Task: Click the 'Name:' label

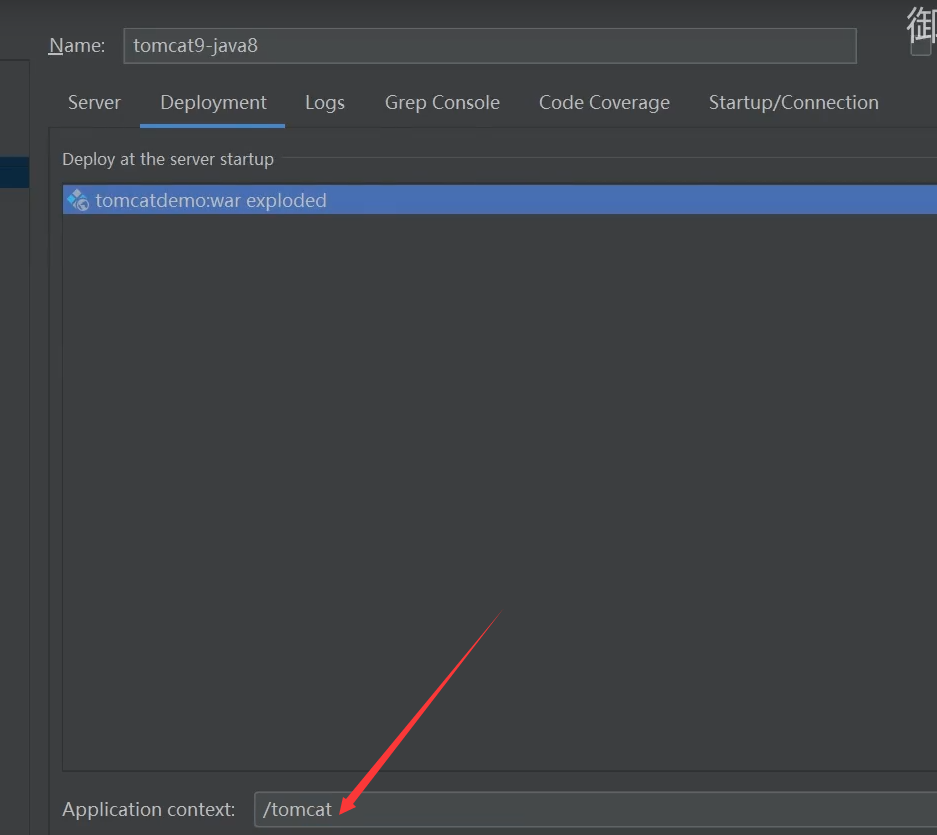Action: point(77,45)
